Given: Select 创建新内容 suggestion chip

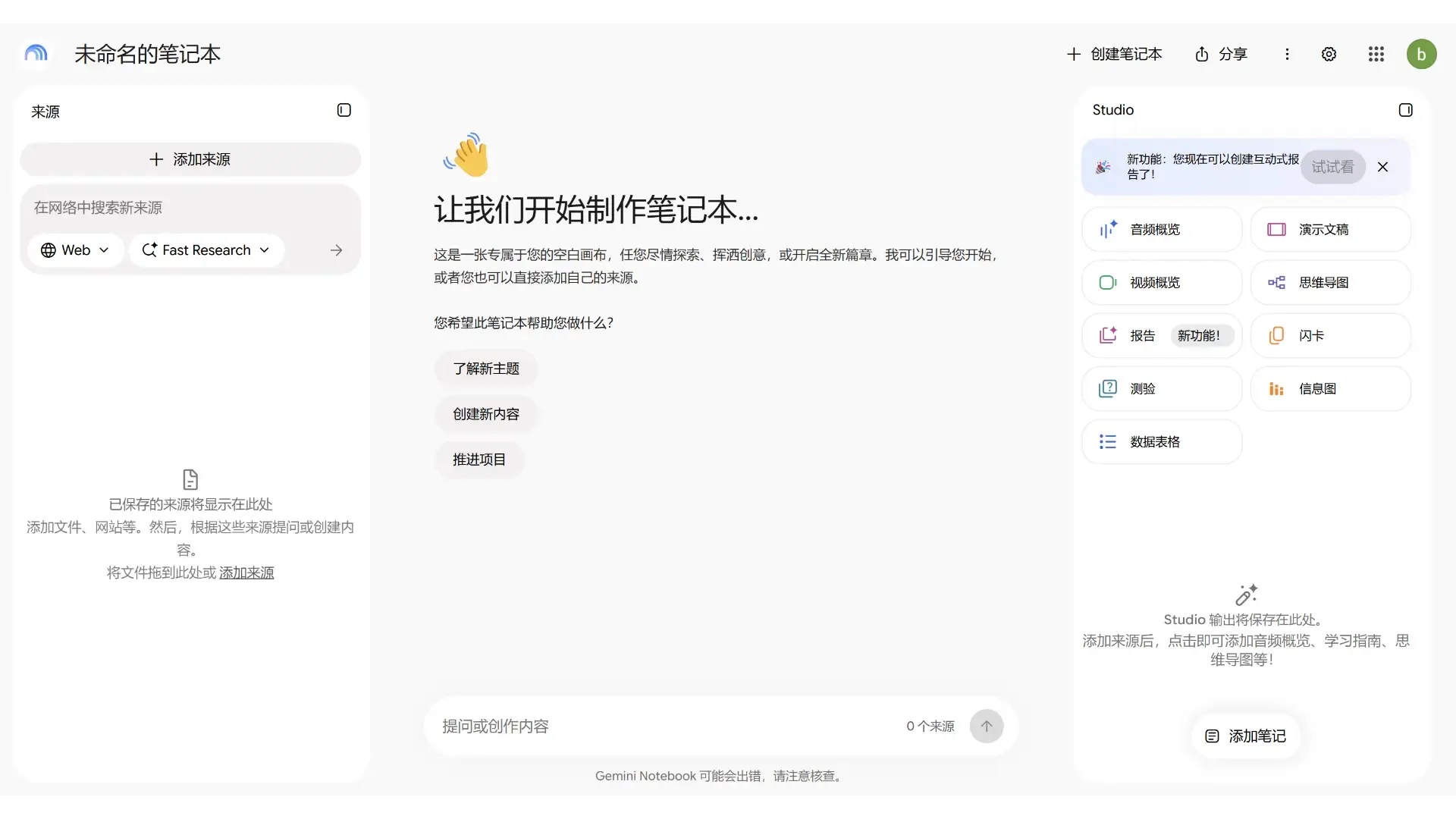Looking at the screenshot, I should click(486, 414).
